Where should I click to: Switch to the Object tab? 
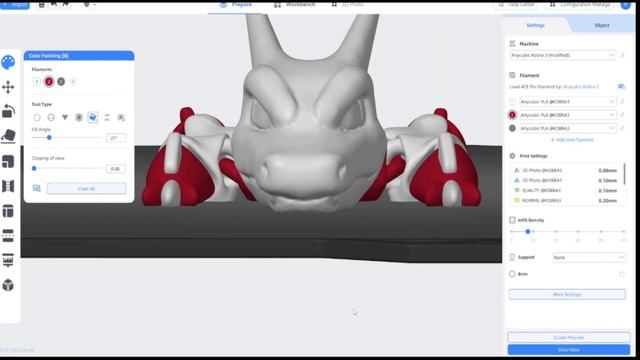tap(602, 25)
